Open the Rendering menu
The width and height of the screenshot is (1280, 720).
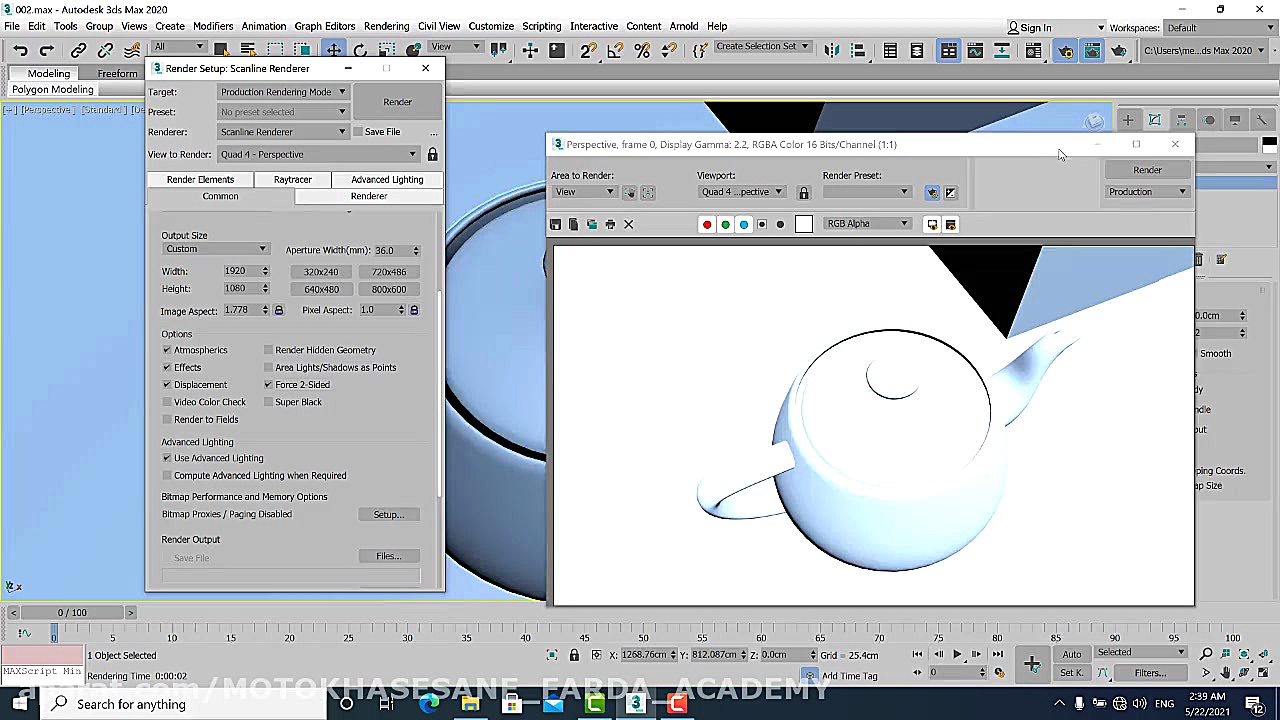[386, 26]
